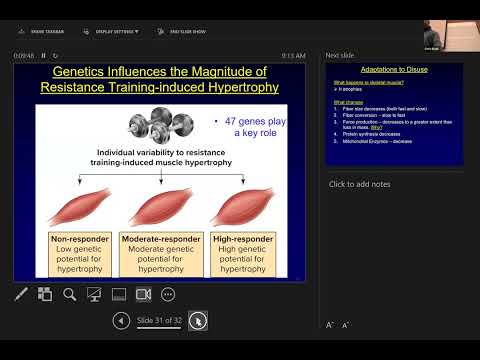Activate the zoom into slide magnifier
This screenshot has width=480, height=360.
(69, 294)
